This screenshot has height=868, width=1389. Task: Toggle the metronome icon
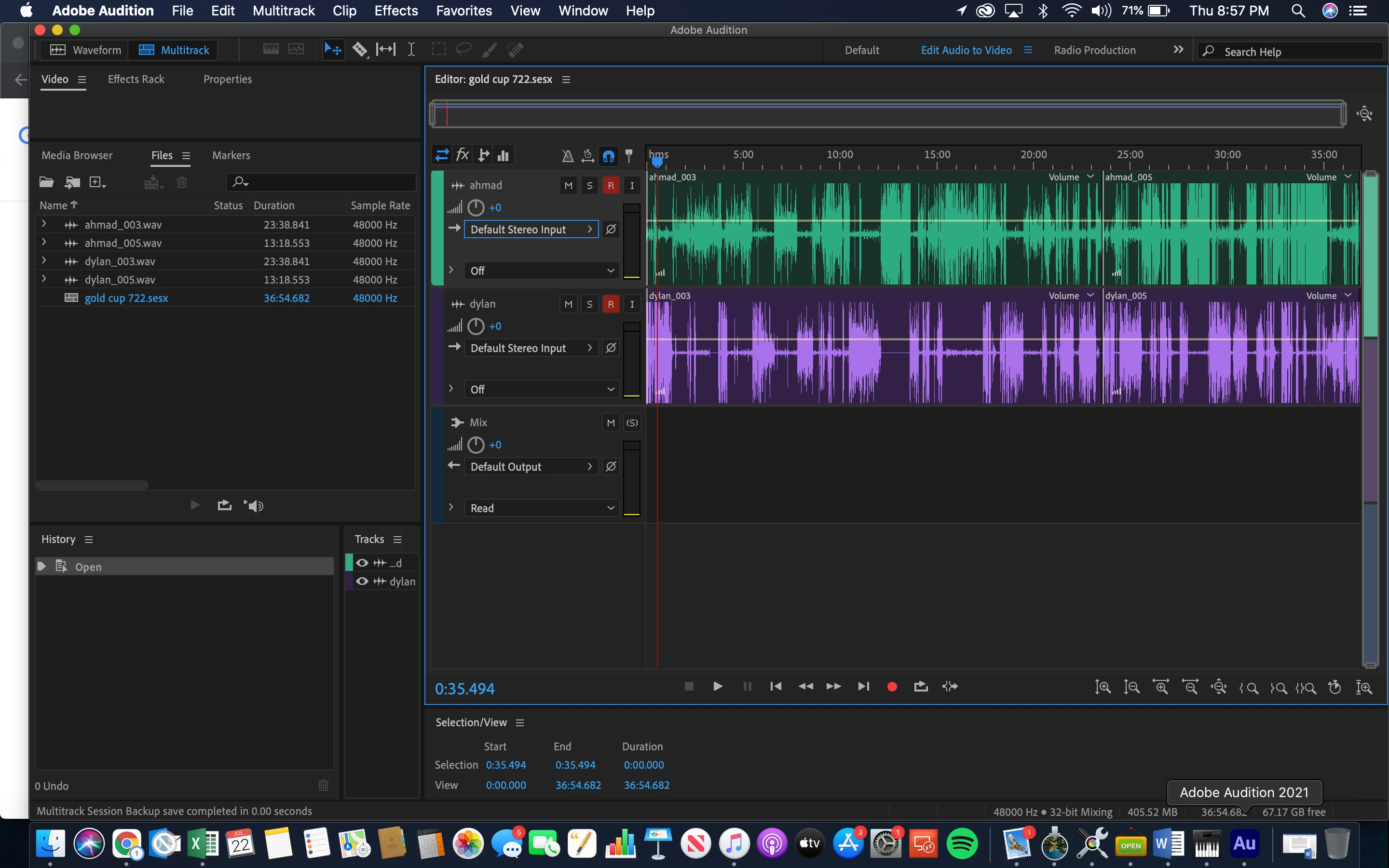click(567, 156)
